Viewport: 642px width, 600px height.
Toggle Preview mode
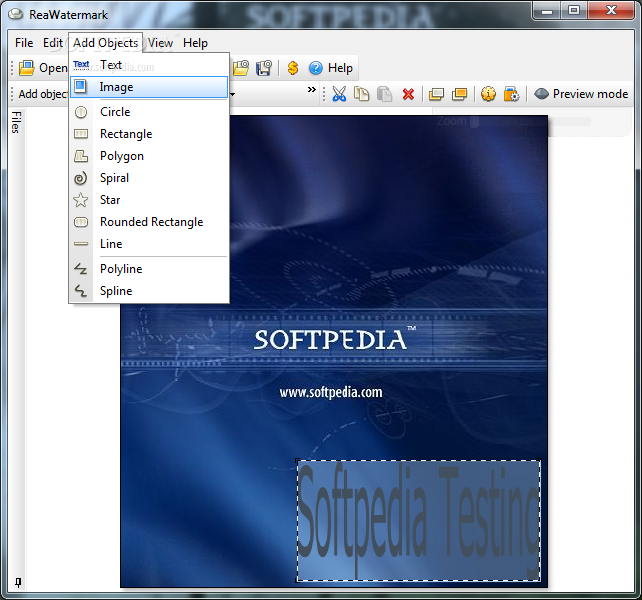[581, 94]
